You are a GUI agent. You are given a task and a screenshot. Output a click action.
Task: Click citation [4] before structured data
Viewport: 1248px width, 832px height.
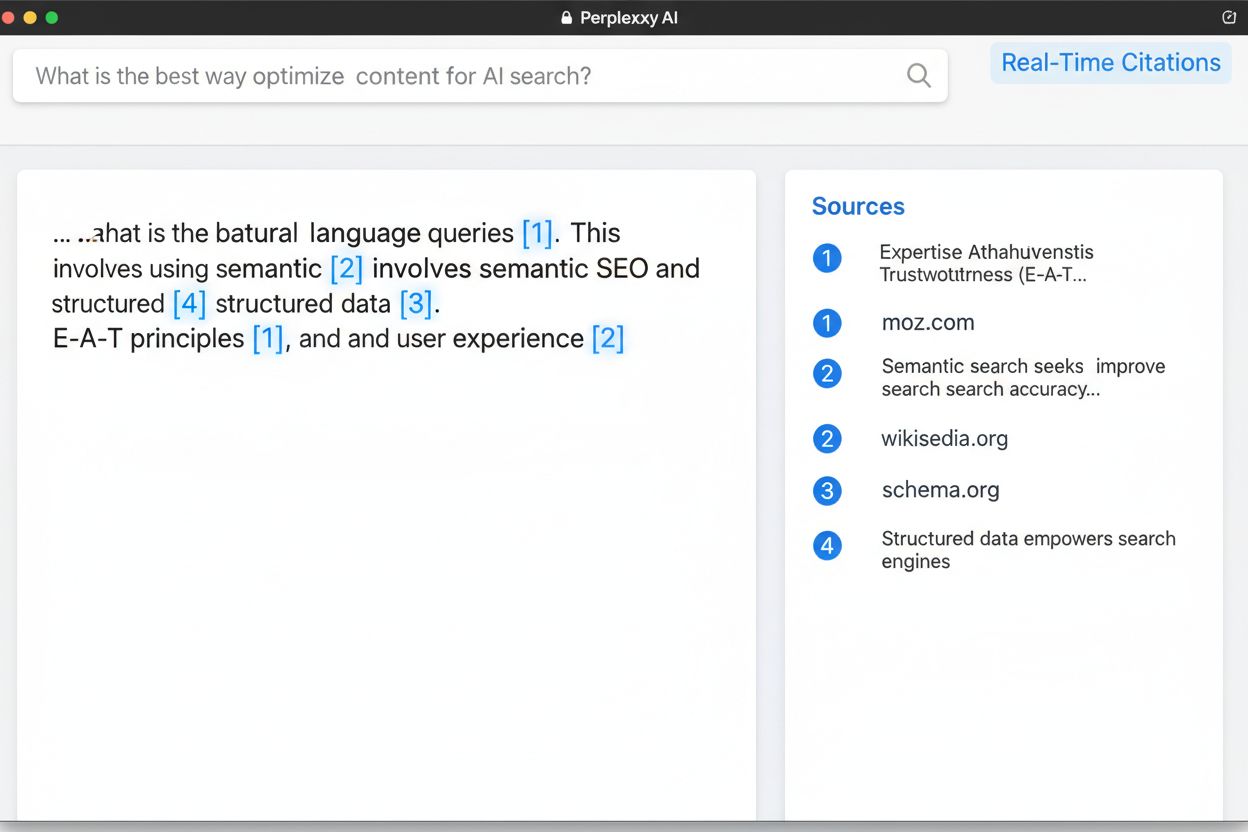point(188,303)
